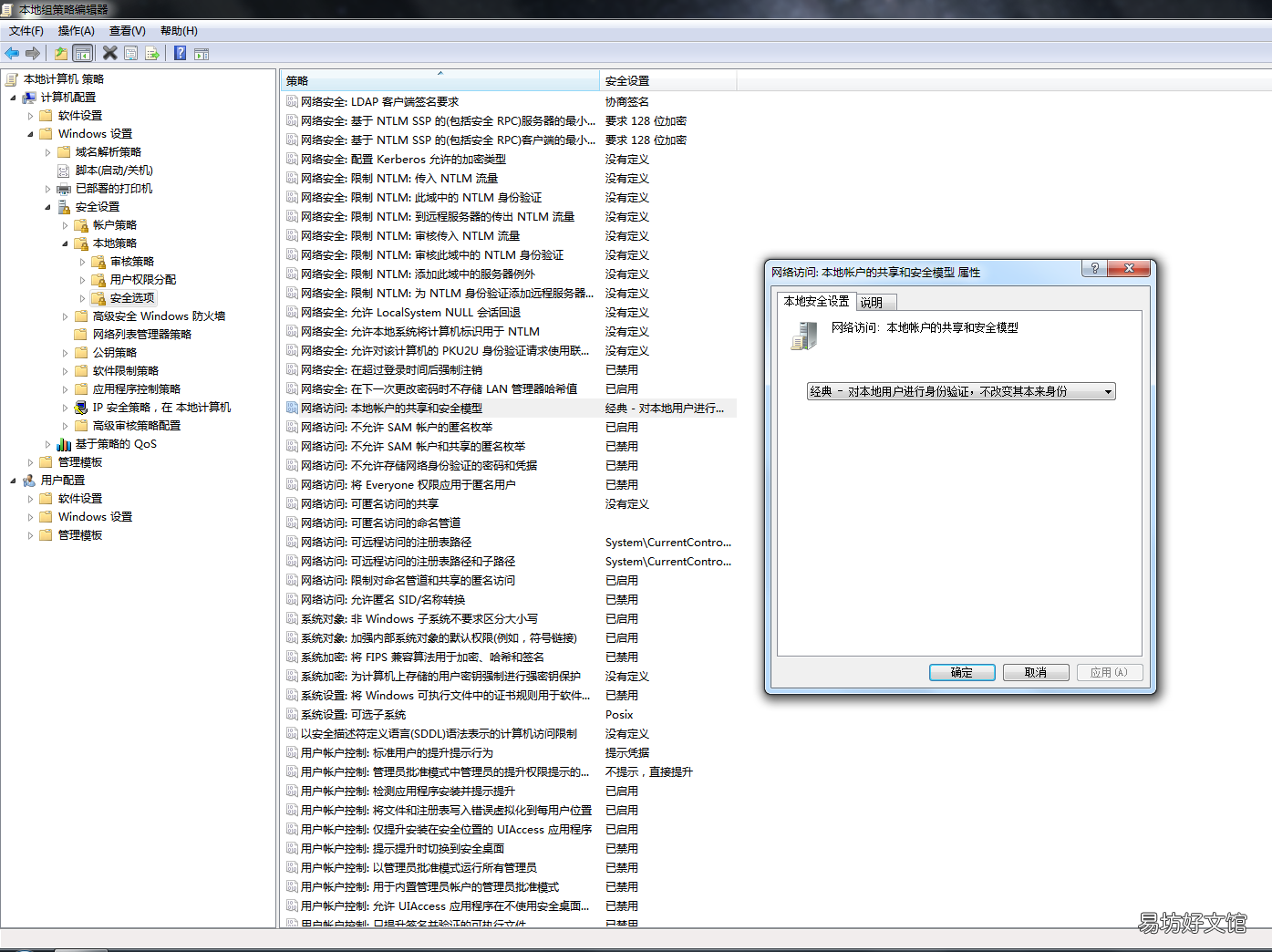Screen dimensions: 1272x952
Task: Click the 脚本(启动/关机) script icon
Action: (x=64, y=171)
